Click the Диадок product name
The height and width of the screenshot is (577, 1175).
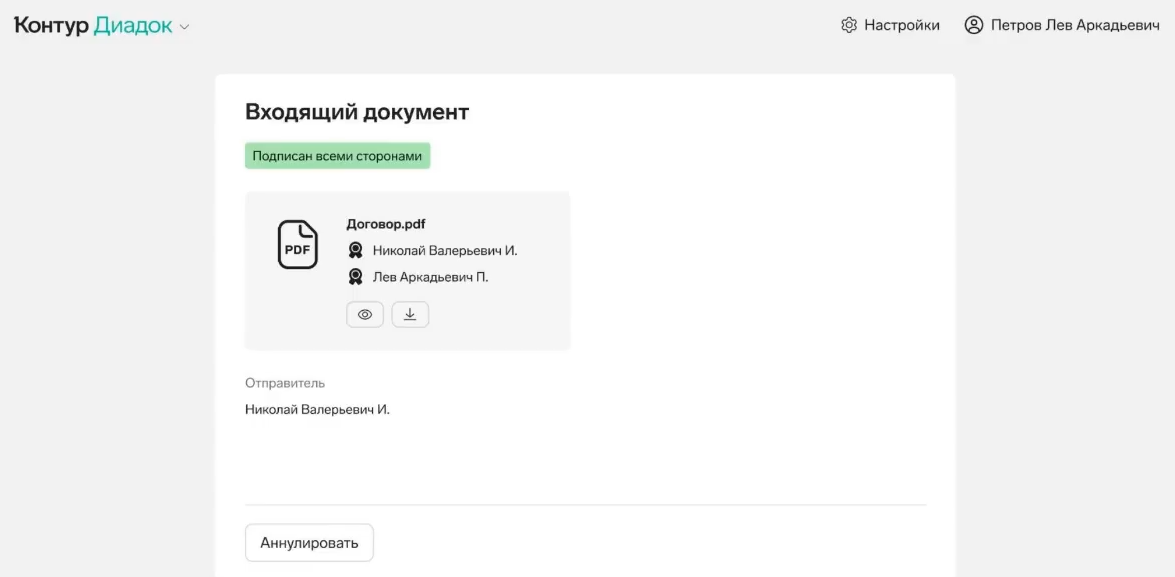tap(133, 25)
